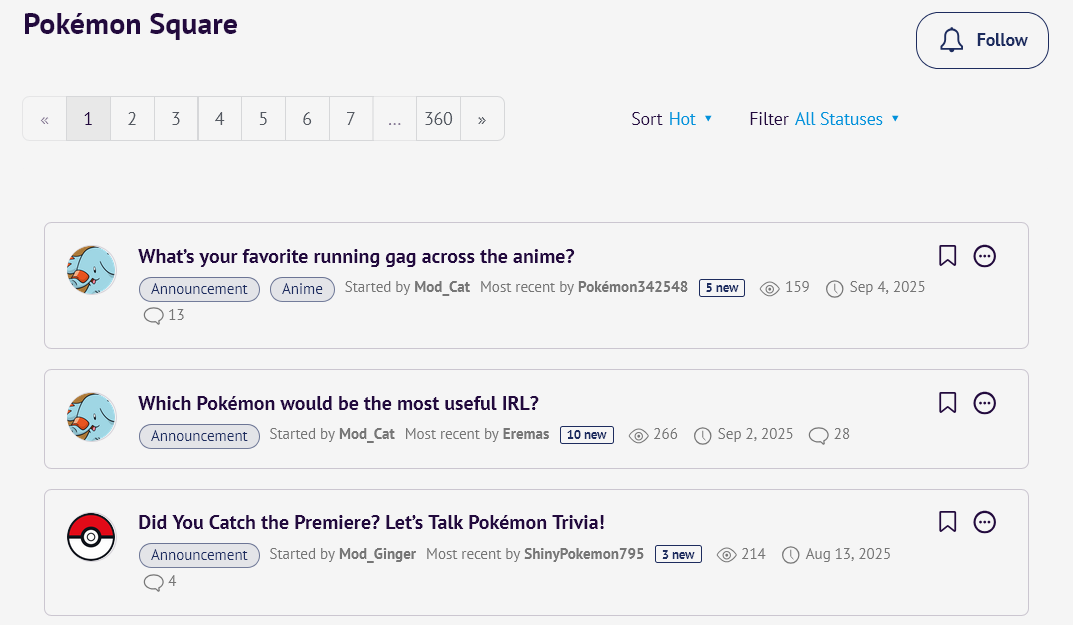Open thread 'Which Pokémon would be the most useful IRL?'
Screen dimensions: 1073x625
pyautogui.click(x=339, y=404)
